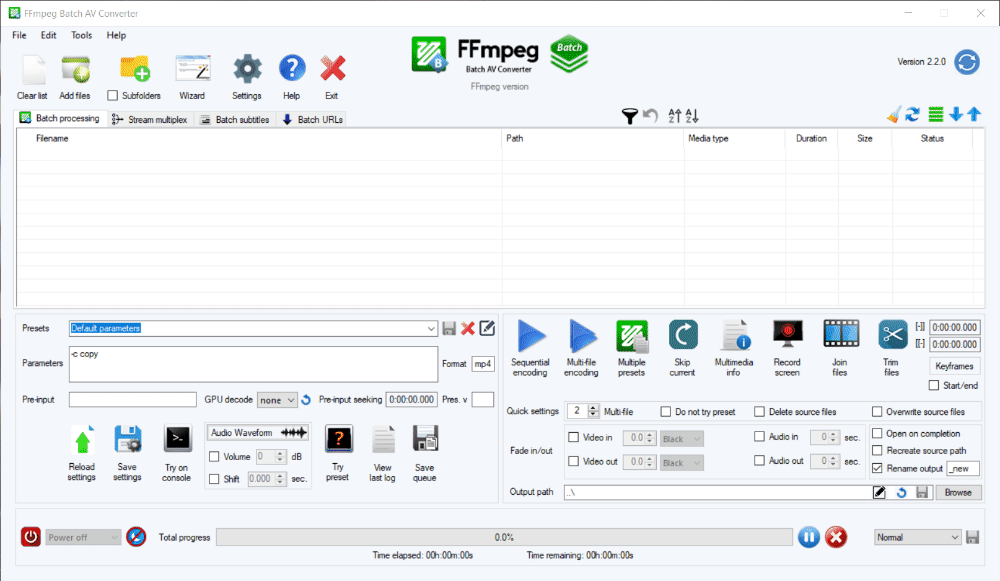Image resolution: width=1000 pixels, height=581 pixels.
Task: Switch to Batch URLs tab
Action: click(312, 119)
